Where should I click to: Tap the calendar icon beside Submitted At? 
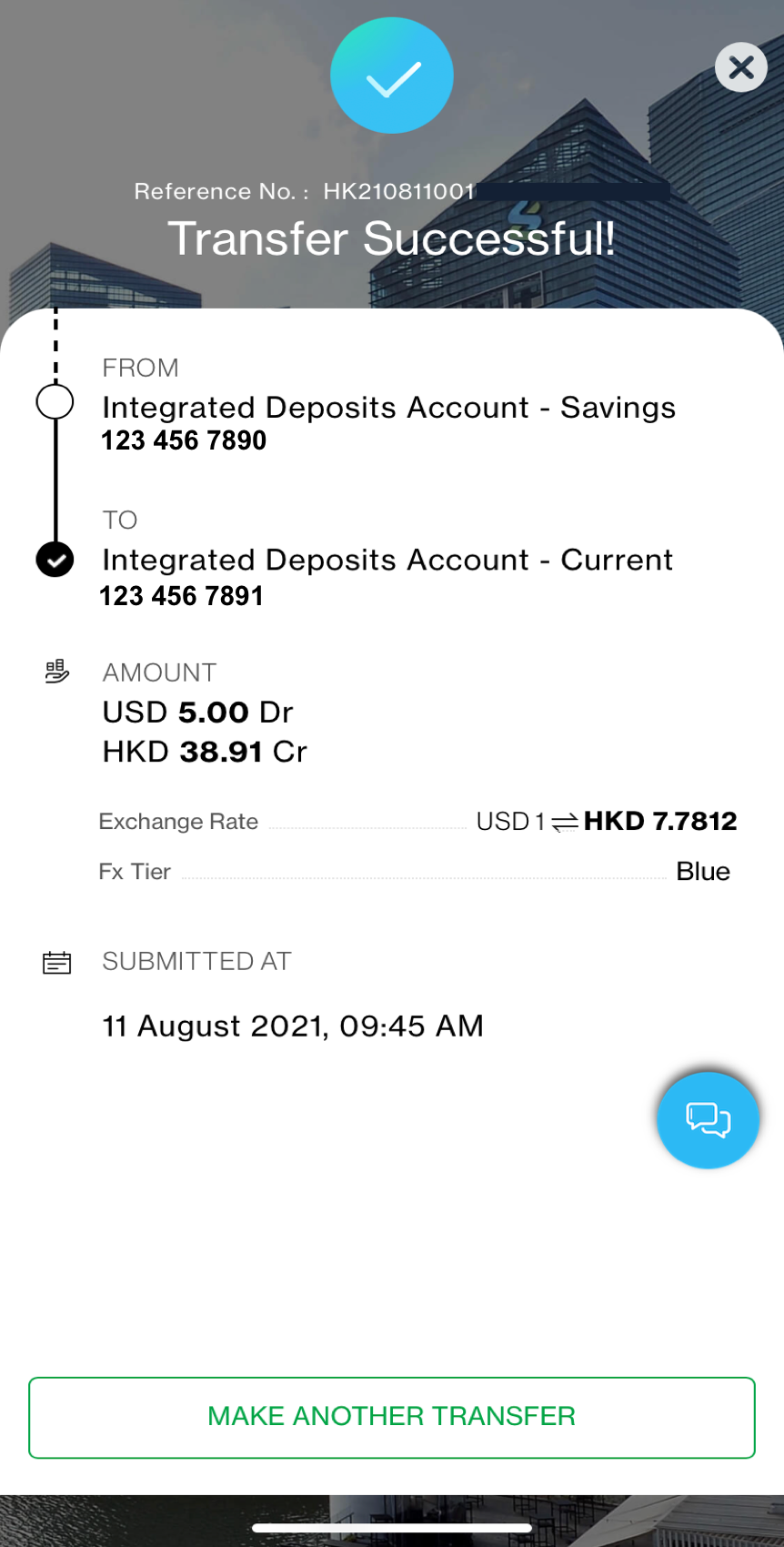[56, 962]
